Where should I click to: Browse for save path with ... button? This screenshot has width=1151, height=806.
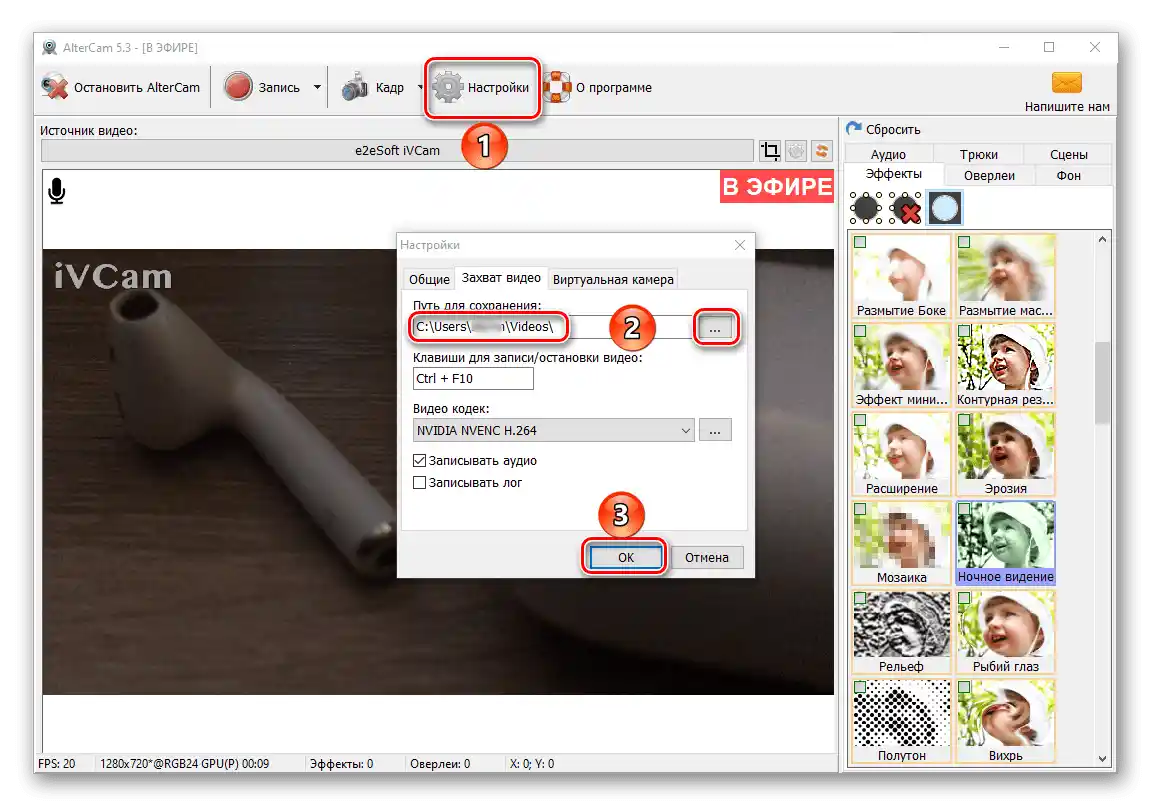(715, 327)
